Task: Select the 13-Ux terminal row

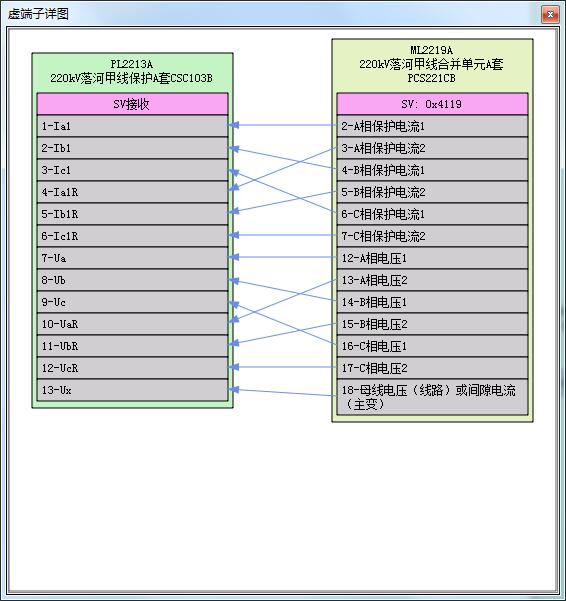Action: (133, 390)
